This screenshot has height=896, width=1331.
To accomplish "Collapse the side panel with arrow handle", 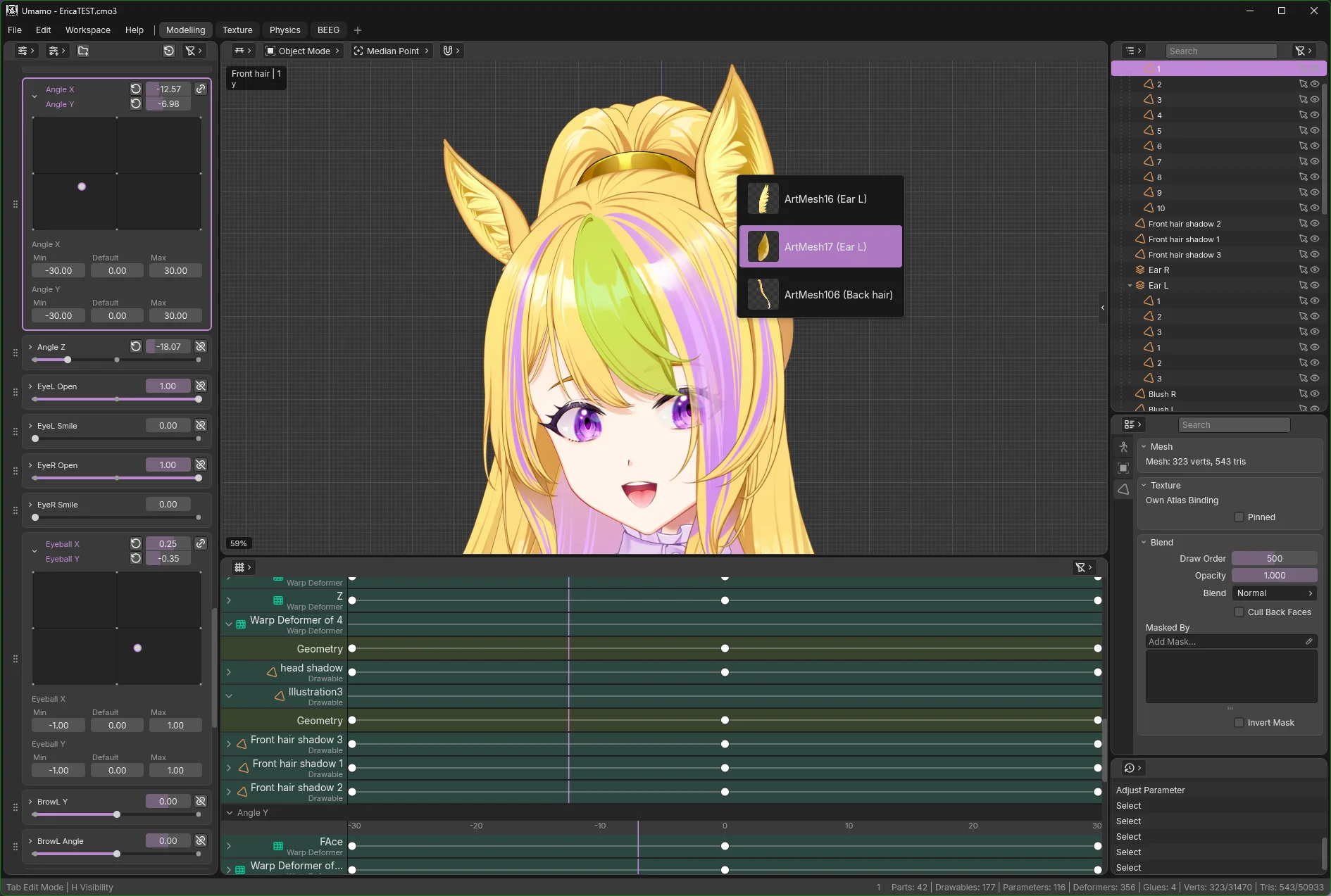I will pyautogui.click(x=1103, y=308).
